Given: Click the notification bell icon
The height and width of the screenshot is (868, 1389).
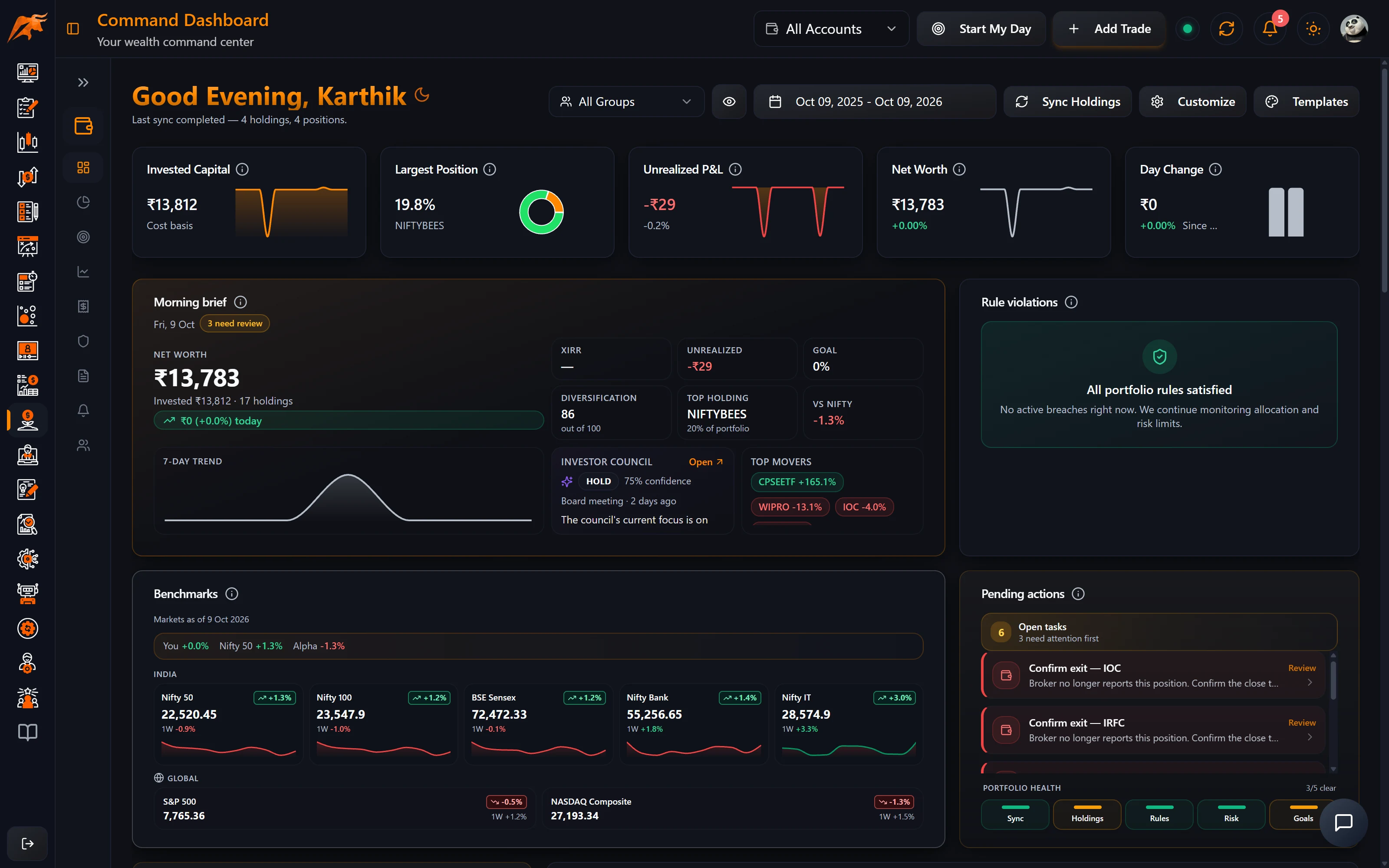Looking at the screenshot, I should 1270,29.
